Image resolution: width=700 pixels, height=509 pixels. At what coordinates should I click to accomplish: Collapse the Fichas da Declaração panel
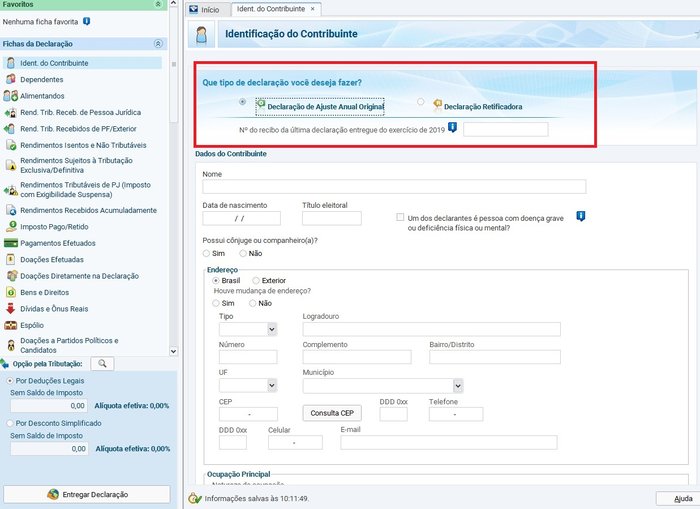click(157, 44)
